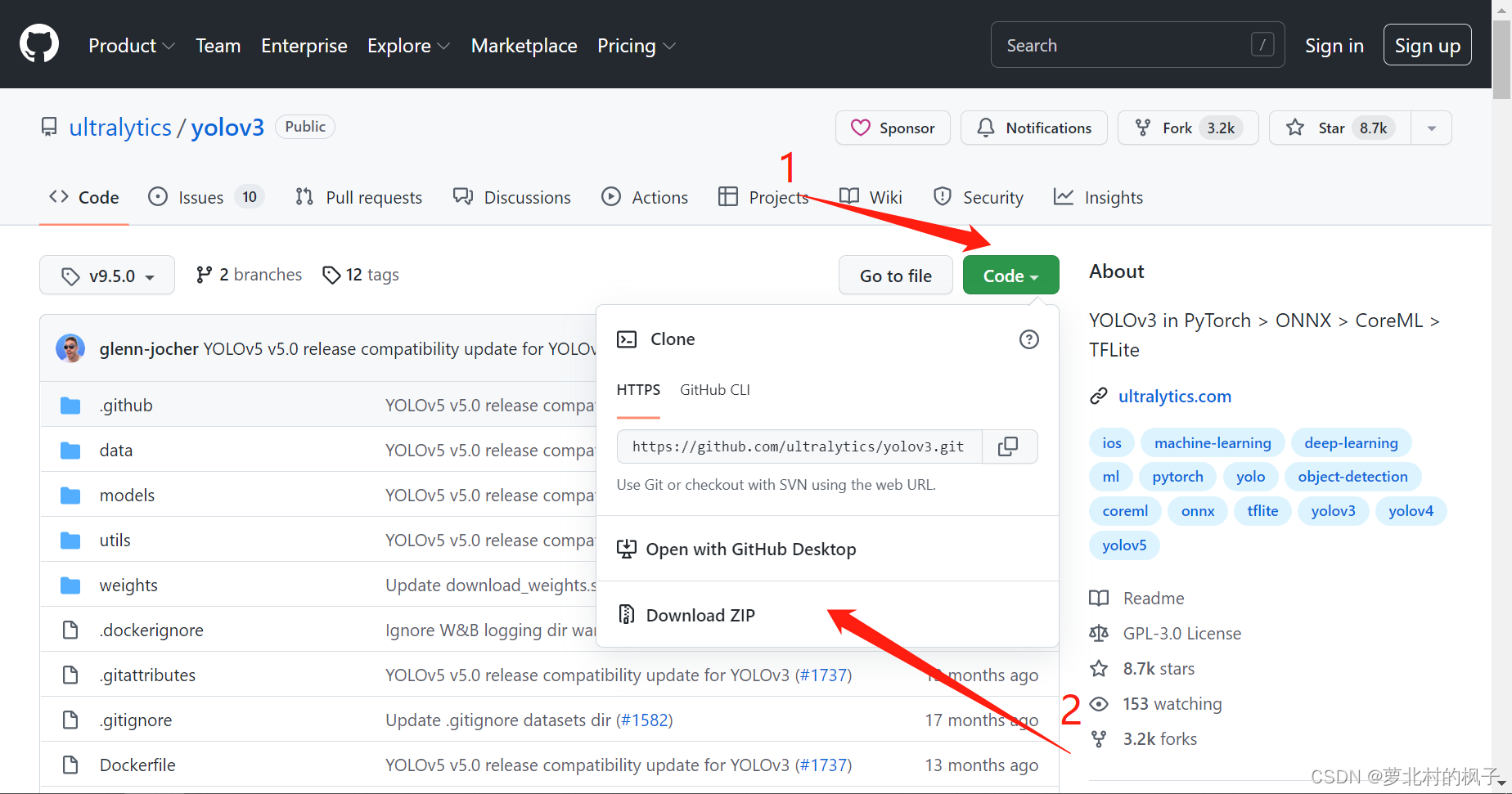Image resolution: width=1512 pixels, height=794 pixels.
Task: Open the ultralytics owner link
Action: click(x=120, y=128)
